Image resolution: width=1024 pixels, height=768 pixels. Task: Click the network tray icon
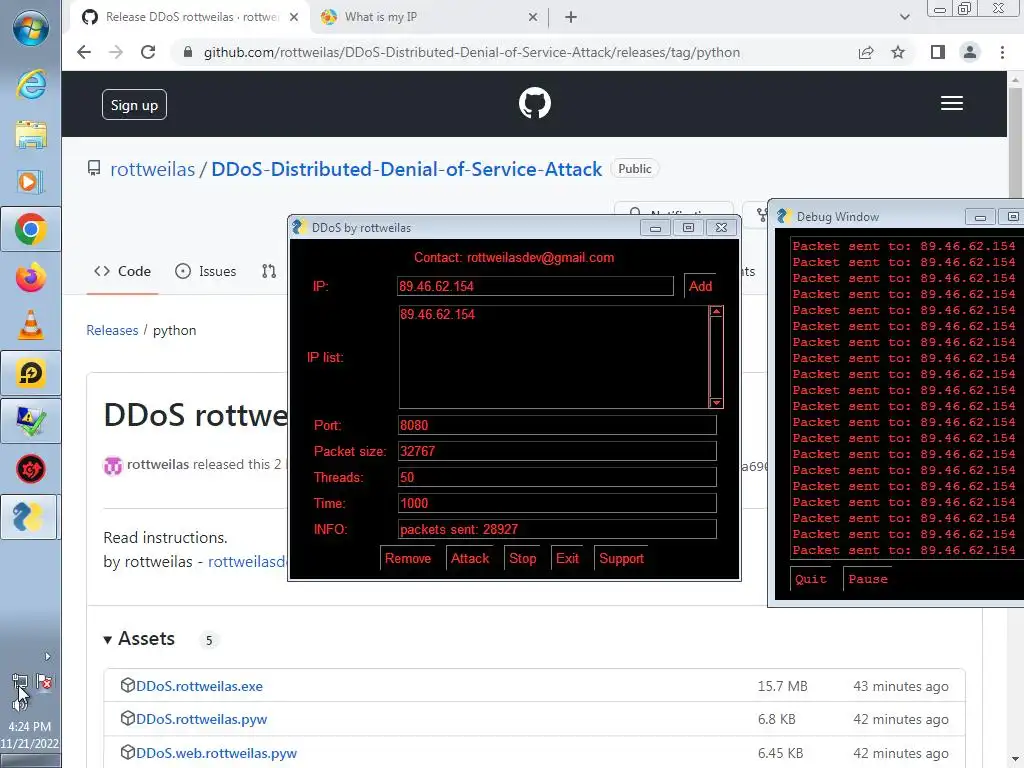click(20, 682)
